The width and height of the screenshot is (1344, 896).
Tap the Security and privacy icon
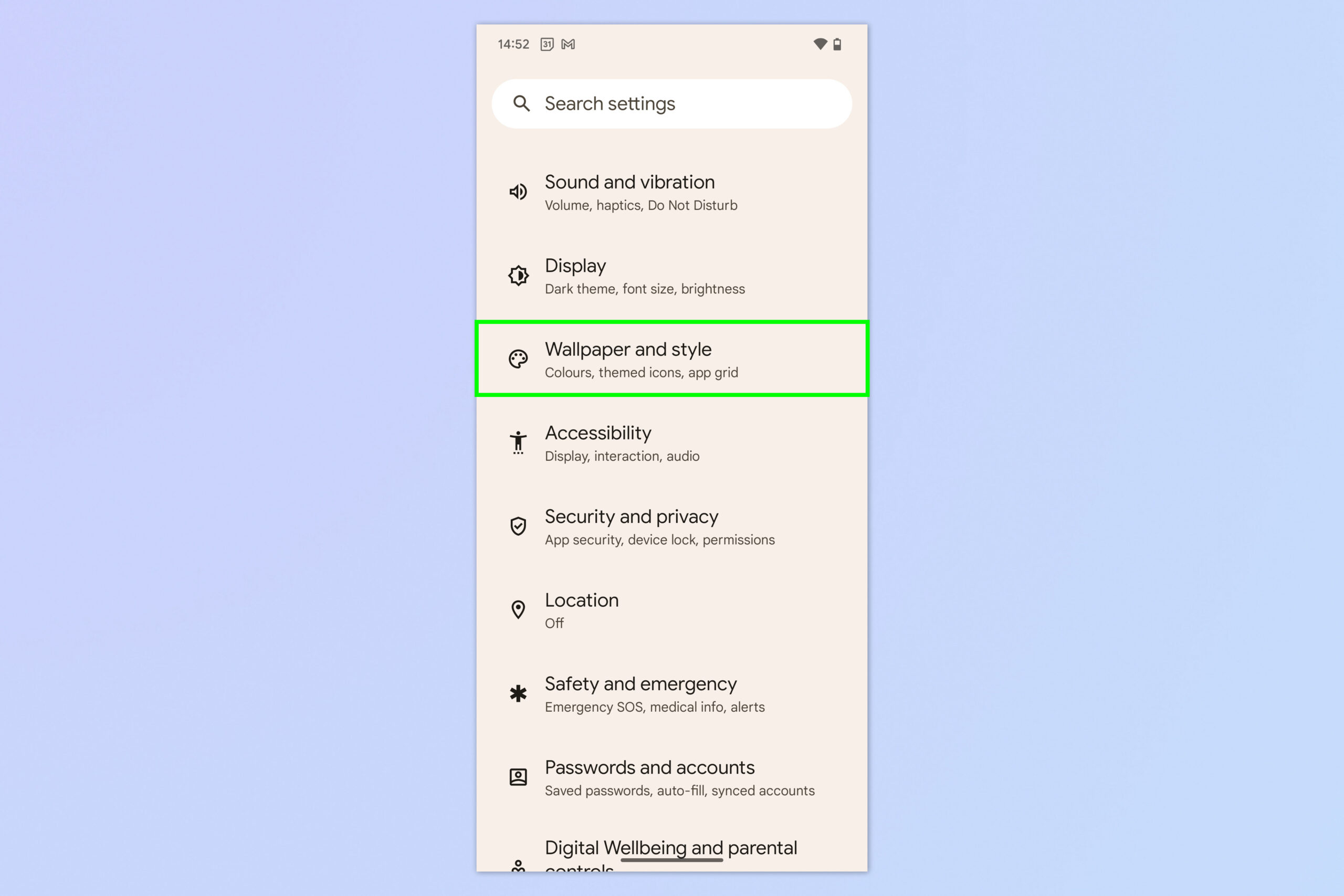[x=519, y=526]
